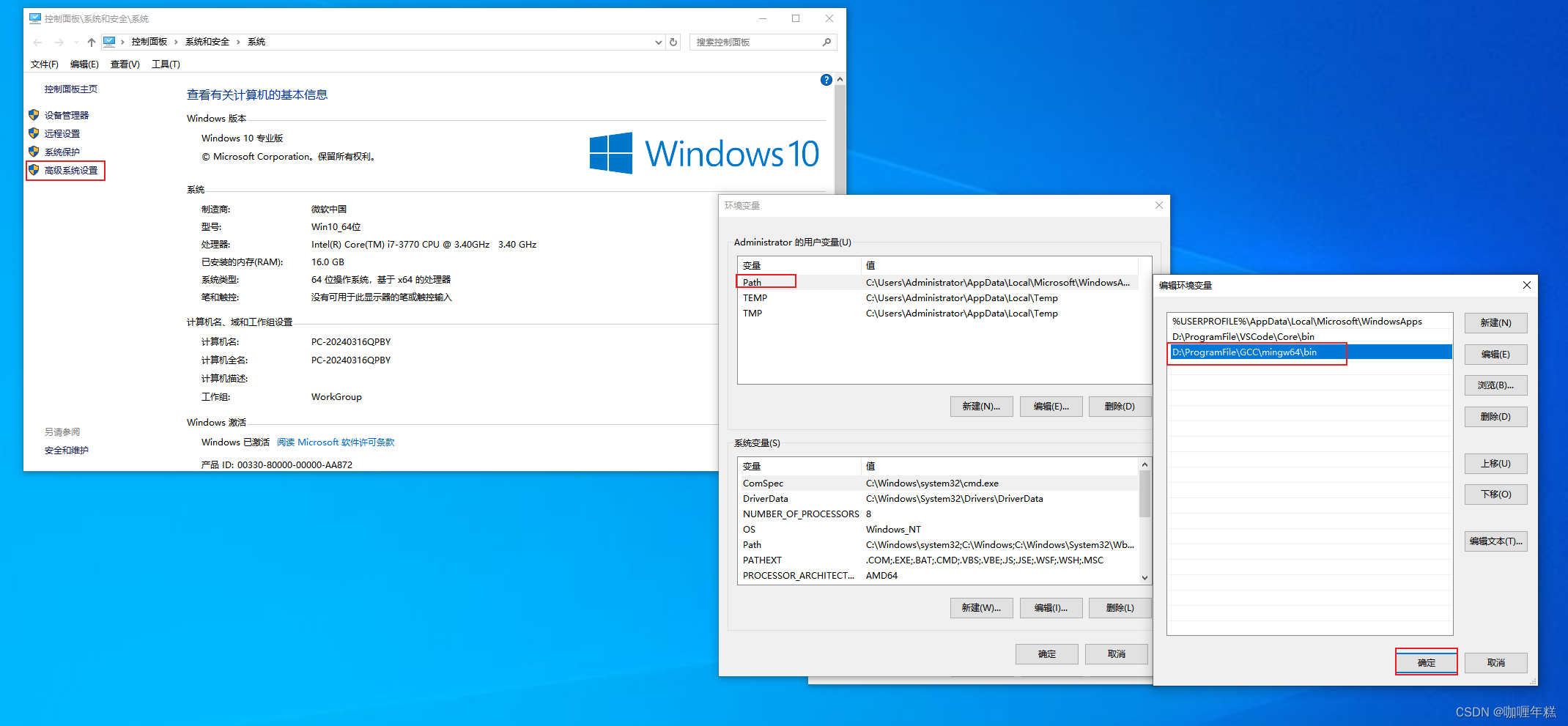Click the Device Manager shield icon
The image size is (1568, 726).
pyautogui.click(x=34, y=115)
